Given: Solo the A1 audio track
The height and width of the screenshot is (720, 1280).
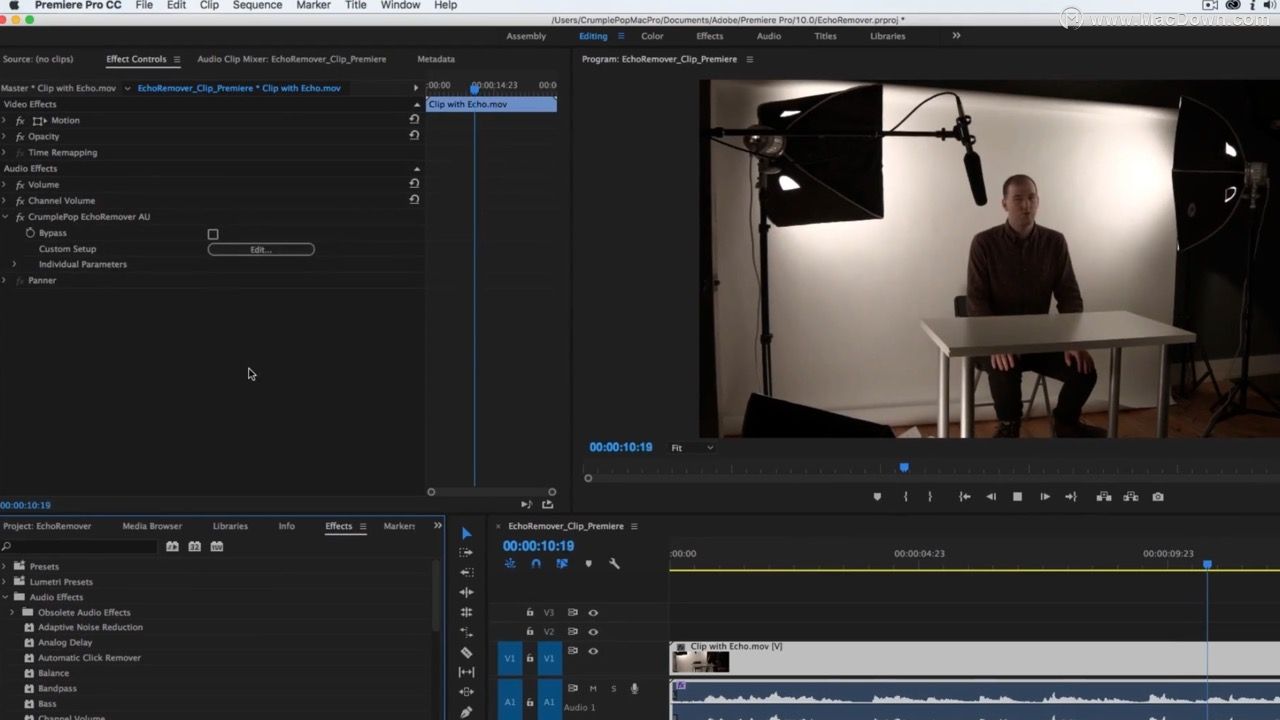Looking at the screenshot, I should (613, 688).
